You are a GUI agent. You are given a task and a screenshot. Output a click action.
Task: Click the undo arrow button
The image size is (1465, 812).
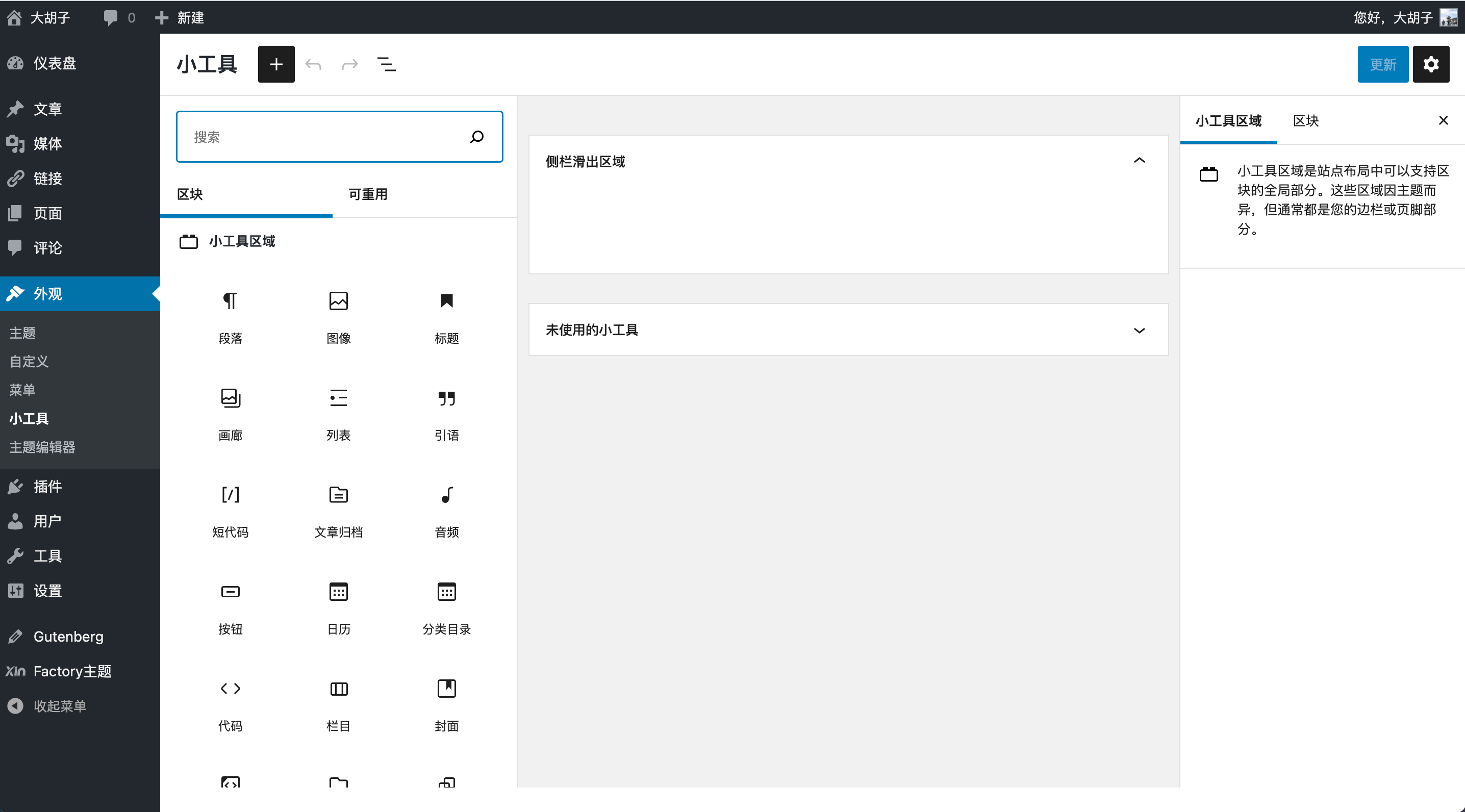(314, 63)
